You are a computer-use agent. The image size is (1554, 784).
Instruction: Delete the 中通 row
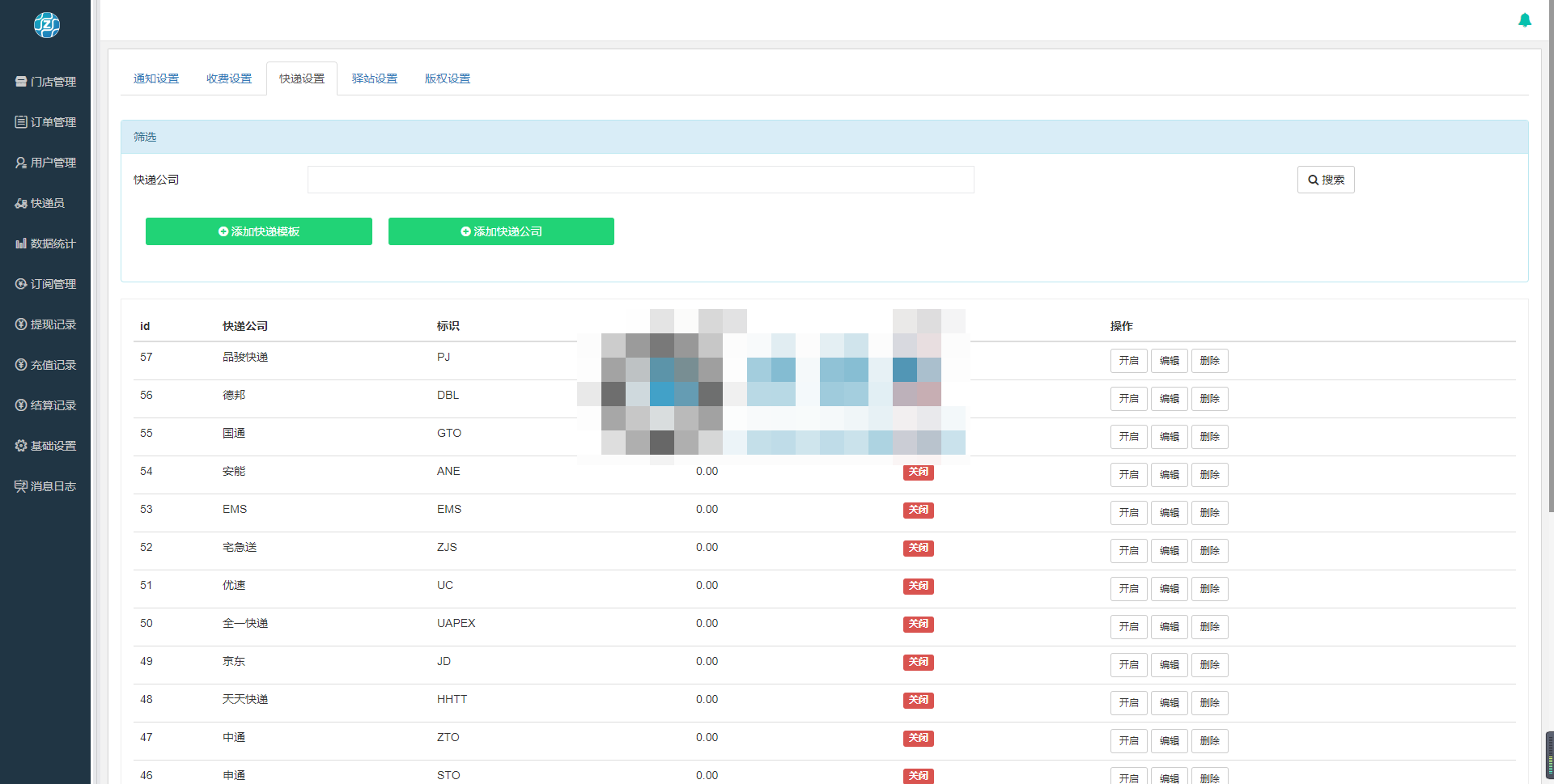1209,741
